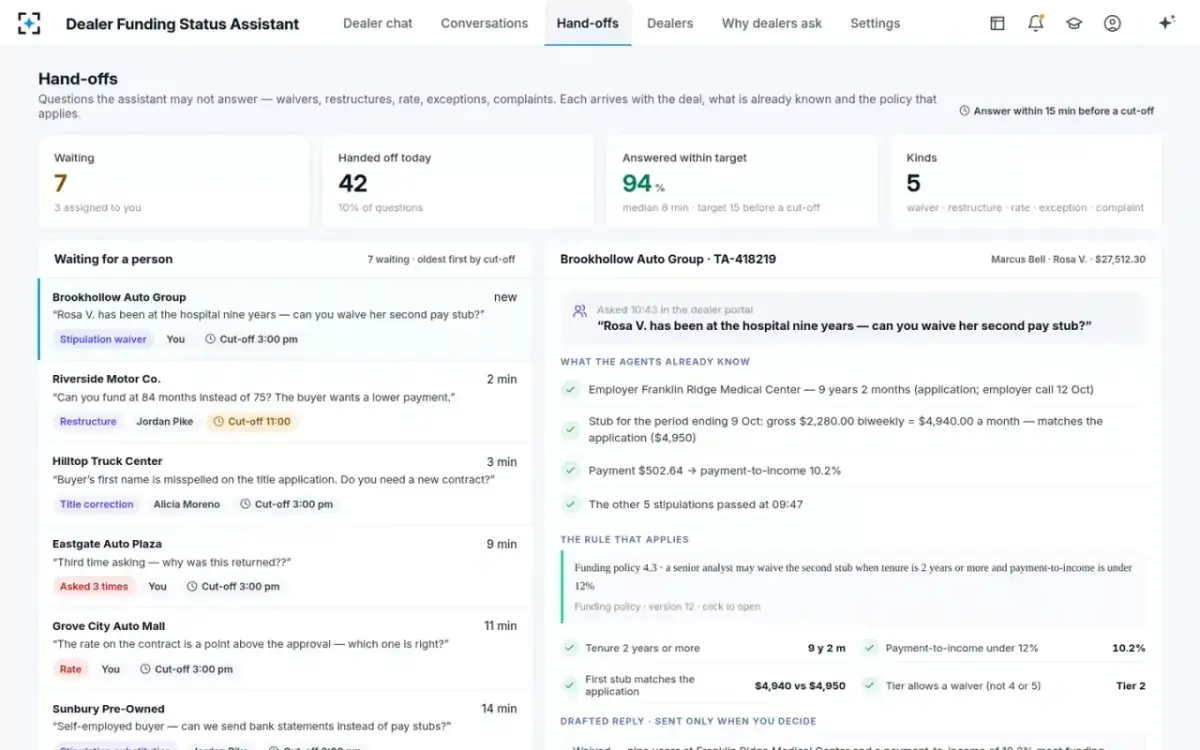Open Funding policy version 12 link
The image size is (1200, 750).
point(667,607)
